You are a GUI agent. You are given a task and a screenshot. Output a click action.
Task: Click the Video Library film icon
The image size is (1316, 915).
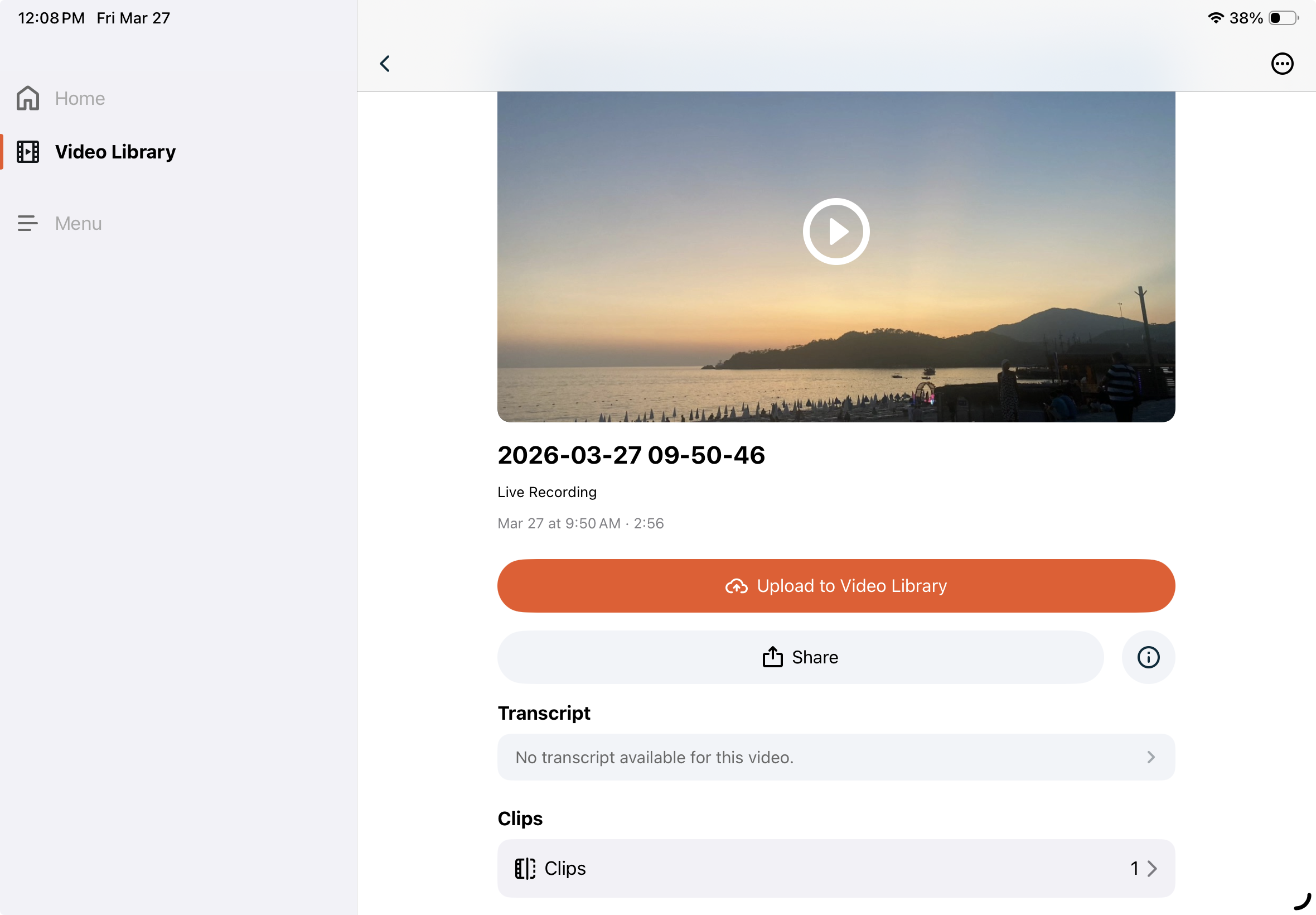tap(27, 152)
